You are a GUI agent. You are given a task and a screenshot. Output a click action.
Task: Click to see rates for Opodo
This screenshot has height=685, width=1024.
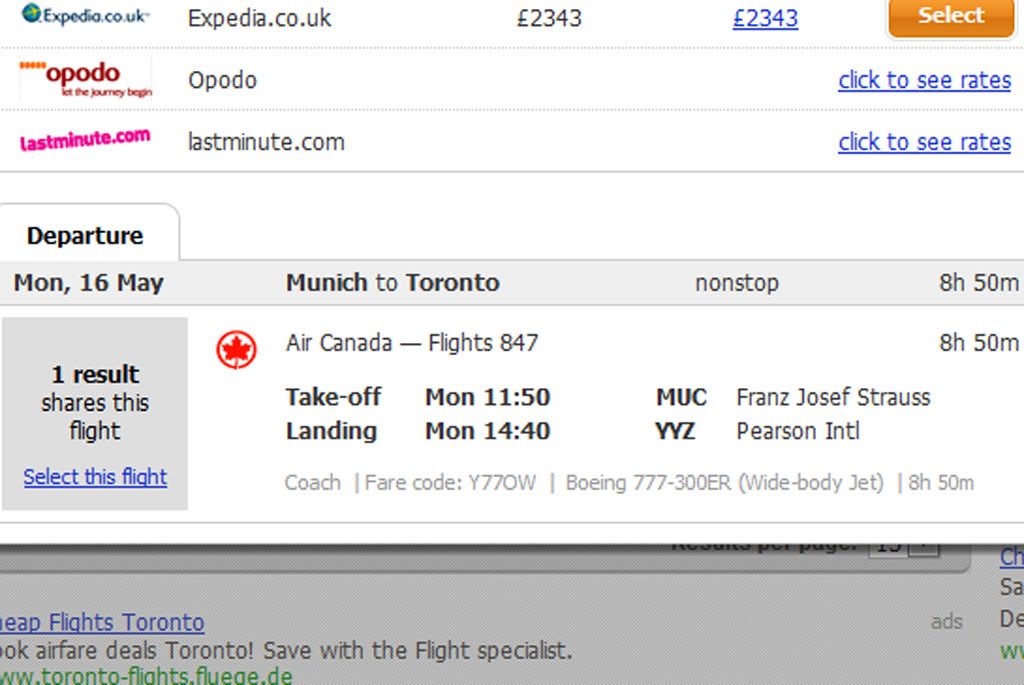925,80
